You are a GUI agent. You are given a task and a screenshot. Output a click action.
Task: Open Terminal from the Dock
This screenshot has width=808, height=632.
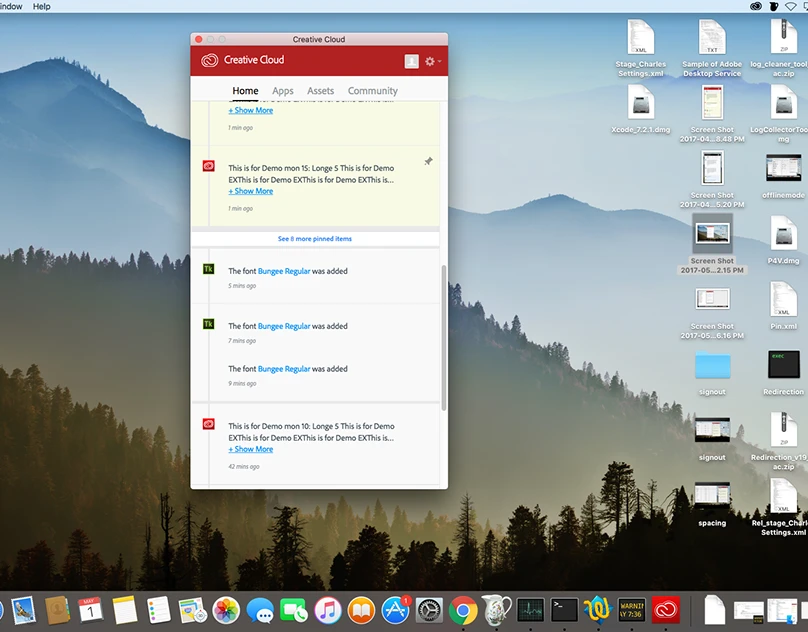564,609
